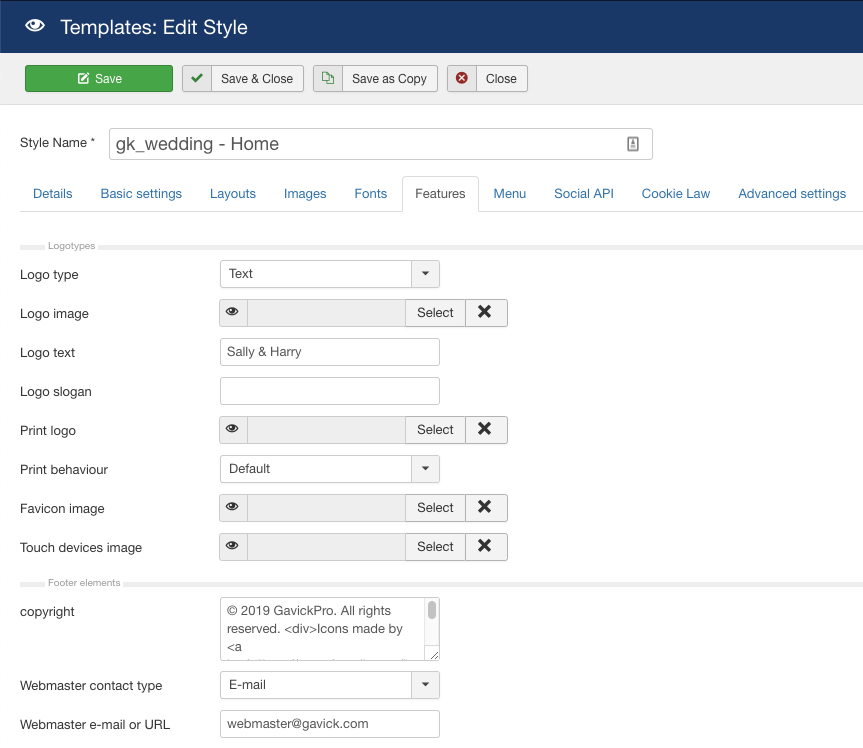Preview Print logo via eye icon
Viewport: 863px width, 748px height.
coord(233,430)
